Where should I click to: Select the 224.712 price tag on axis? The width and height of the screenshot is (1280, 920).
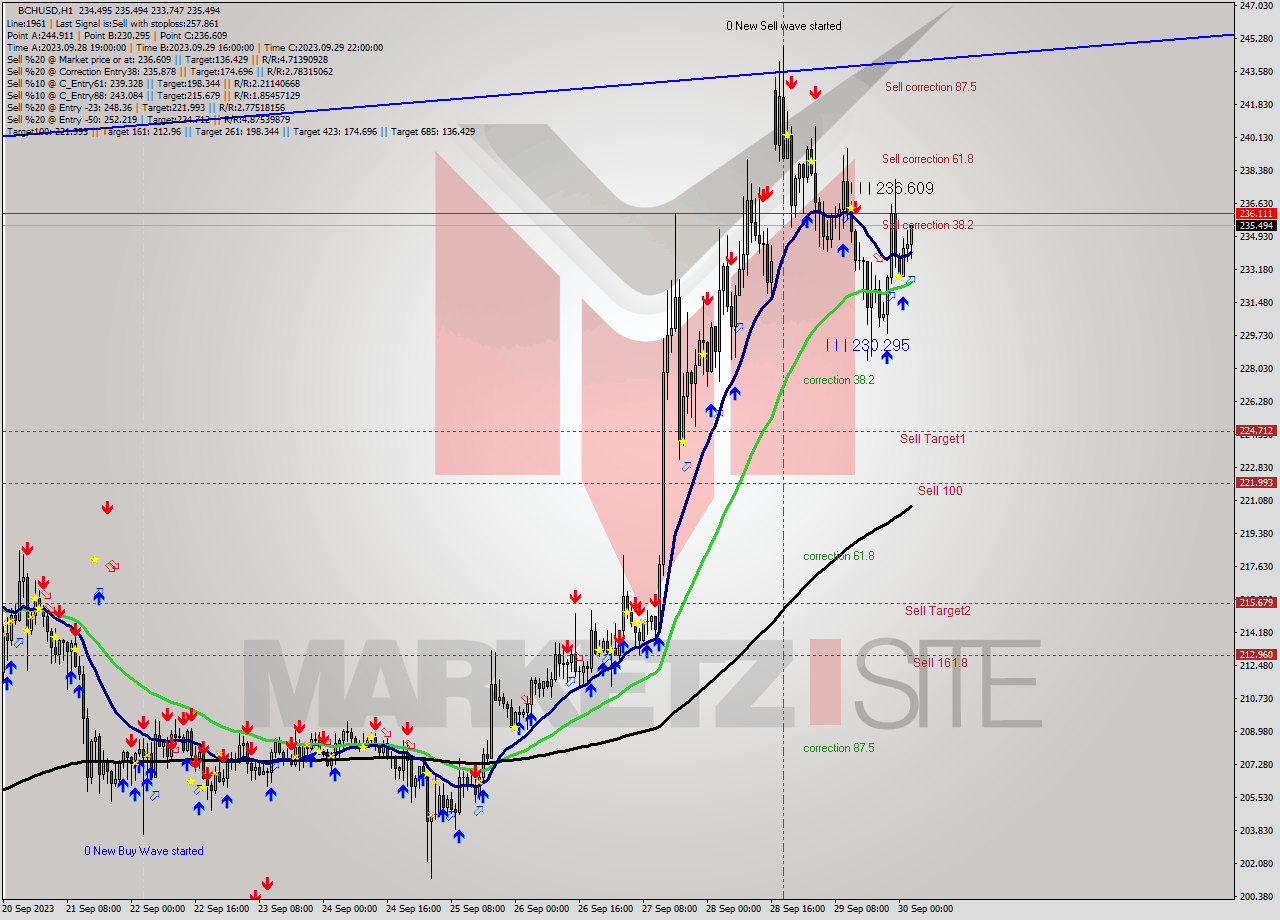[x=1257, y=431]
